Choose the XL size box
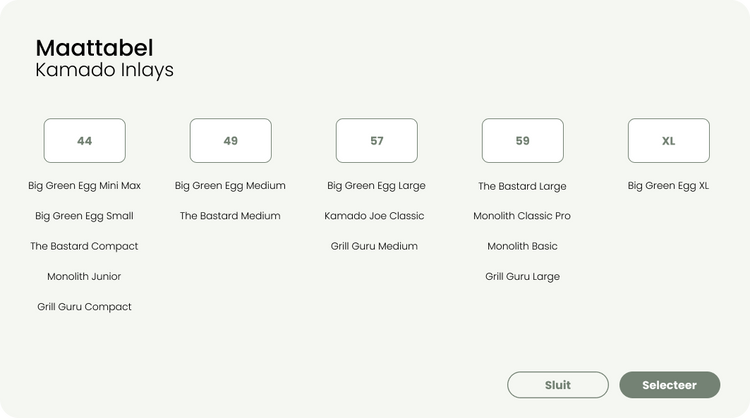 point(669,141)
